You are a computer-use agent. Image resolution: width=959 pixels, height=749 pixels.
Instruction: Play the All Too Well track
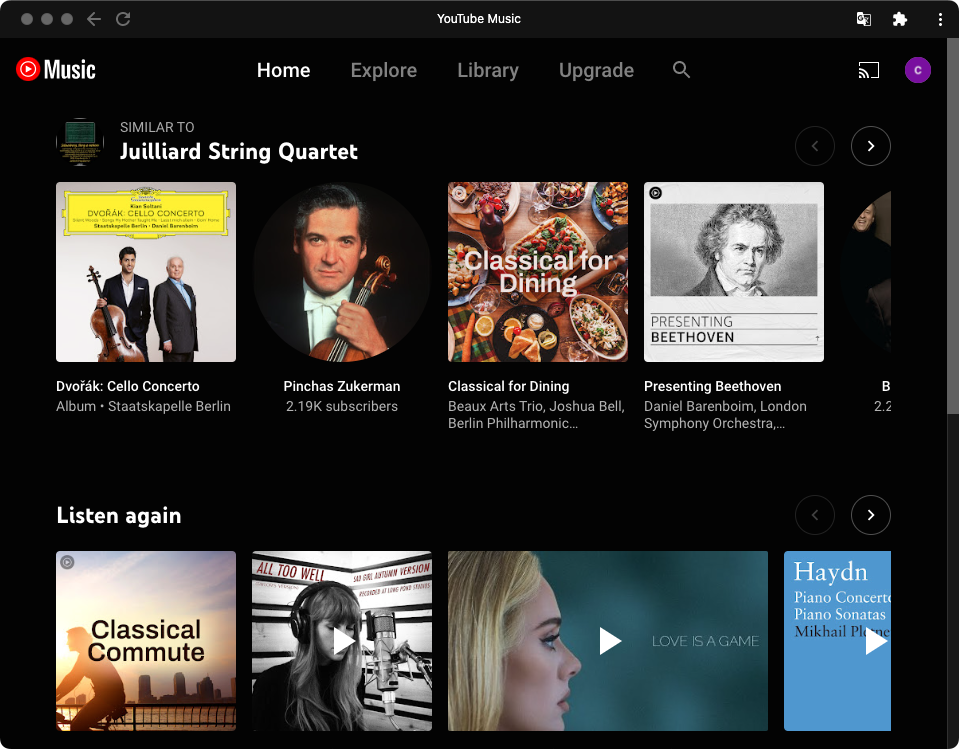point(342,641)
